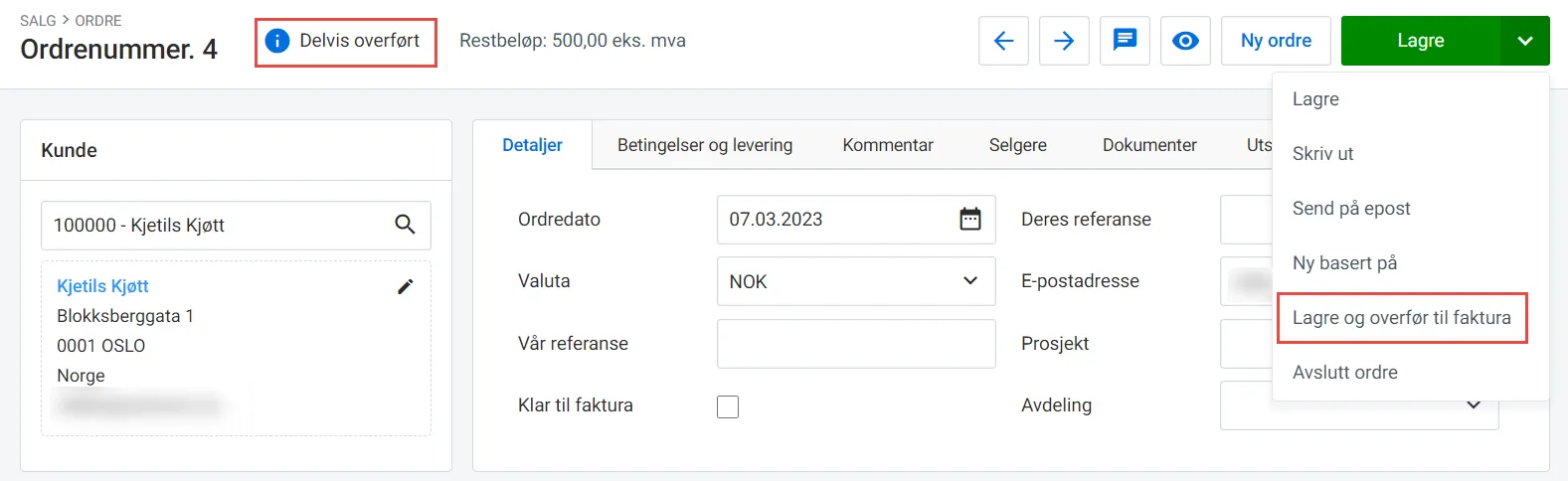Open the Dokumenter tab
This screenshot has width=1568, height=481.
coord(1149,145)
